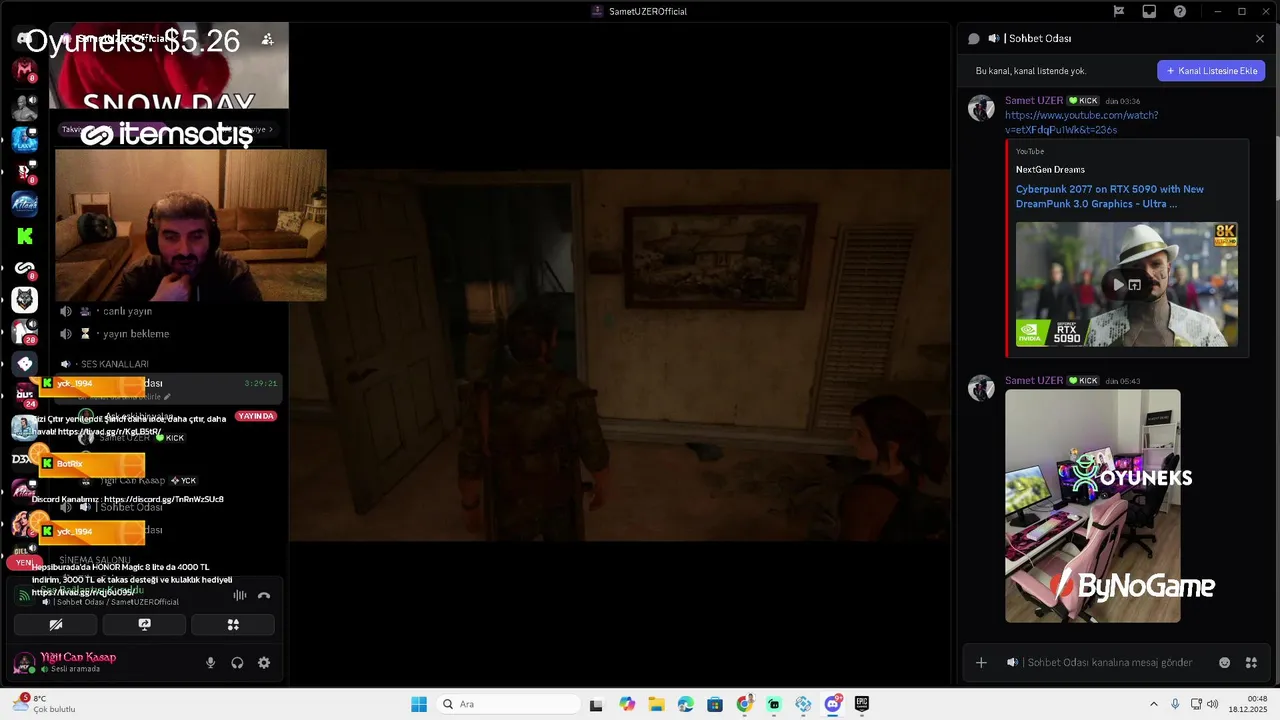The image size is (1280, 720).
Task: Close the Sohbet Odası chat panel
Action: [x=1260, y=39]
